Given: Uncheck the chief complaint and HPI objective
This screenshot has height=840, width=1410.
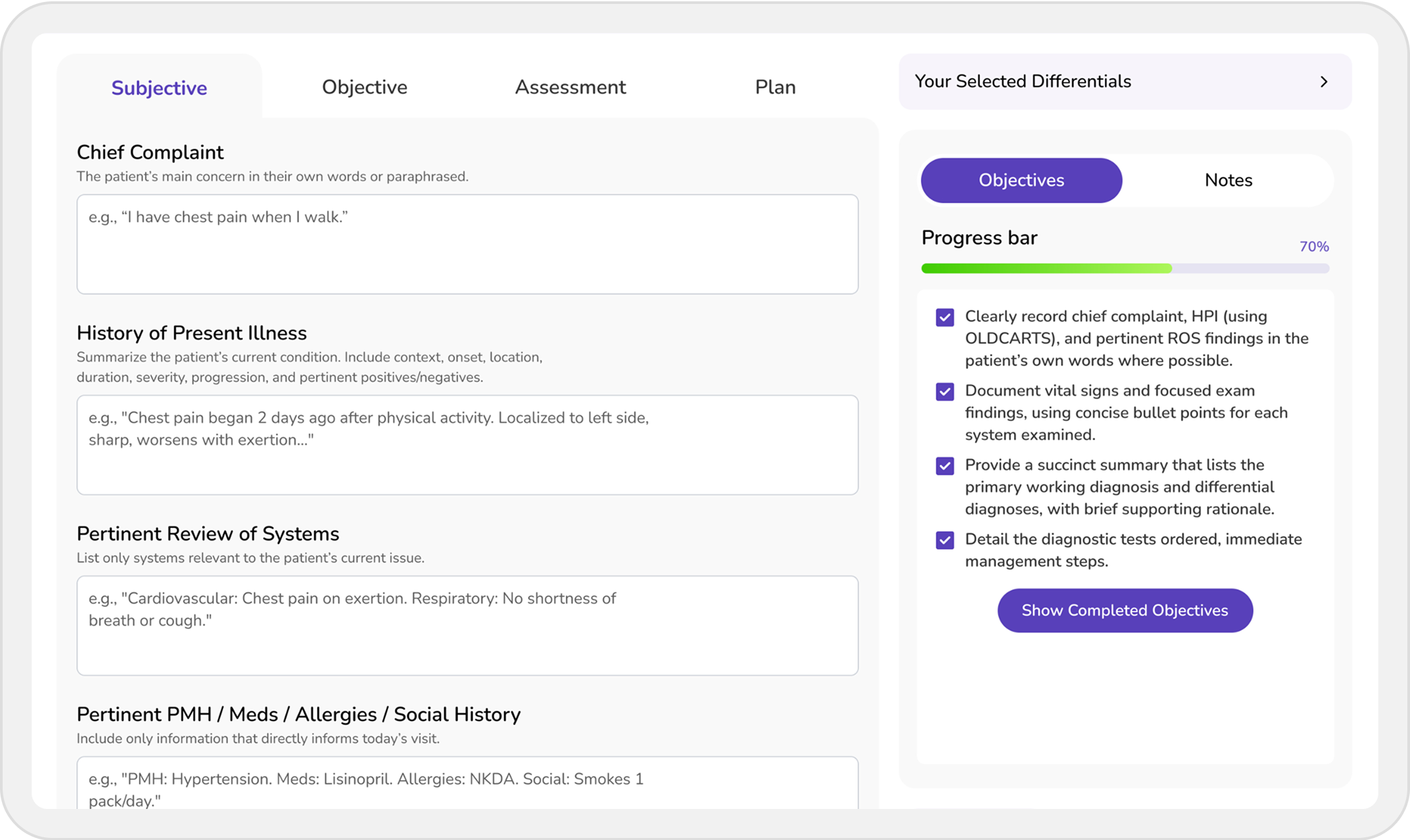Looking at the screenshot, I should (x=945, y=317).
